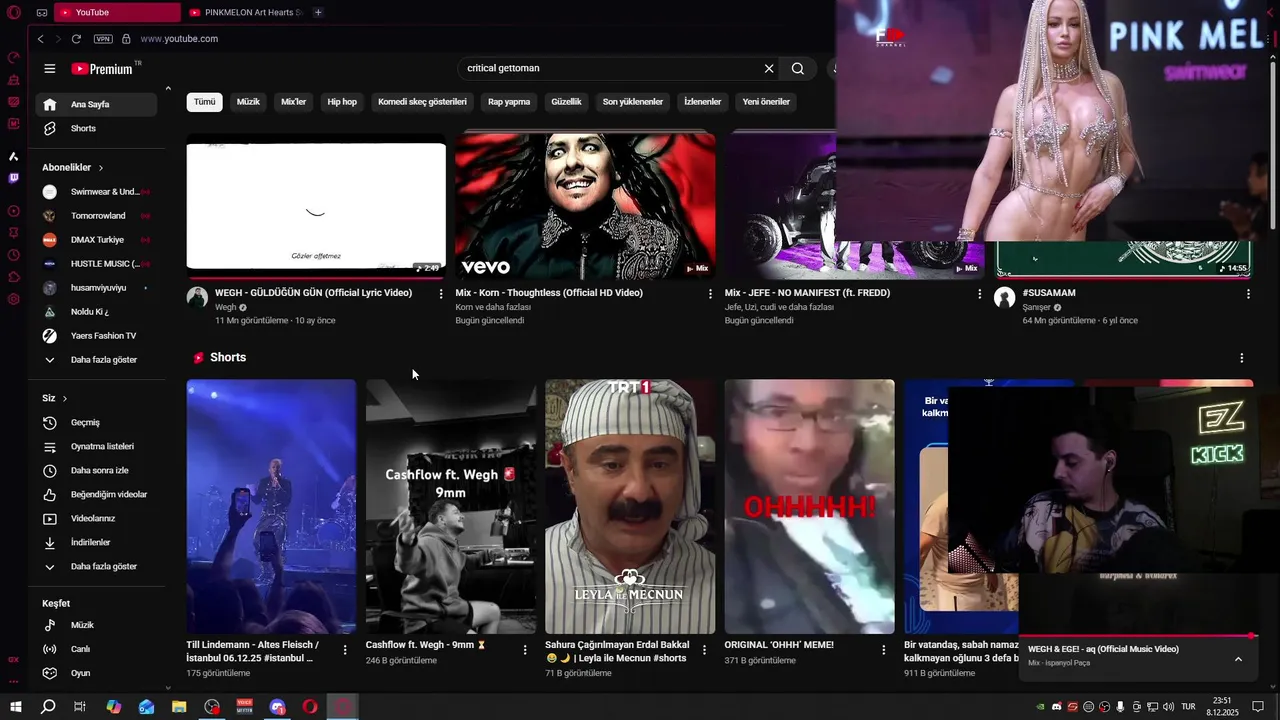Open the Shorts section options menu
The image size is (1280, 720).
tap(1242, 358)
